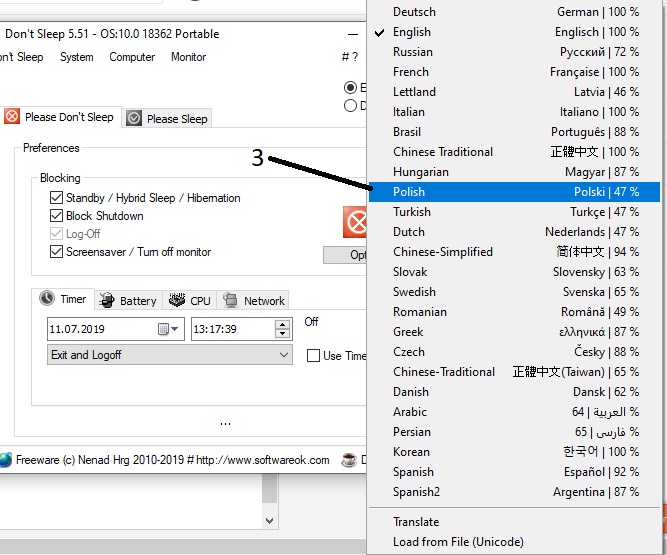Screen dimensions: 667x555
Task: Click the red Please Don't Sleep tab icon
Action: click(x=12, y=116)
